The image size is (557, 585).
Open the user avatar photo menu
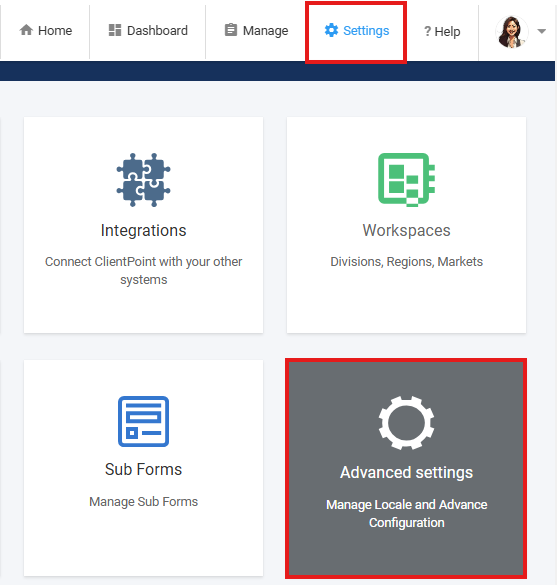(x=512, y=32)
